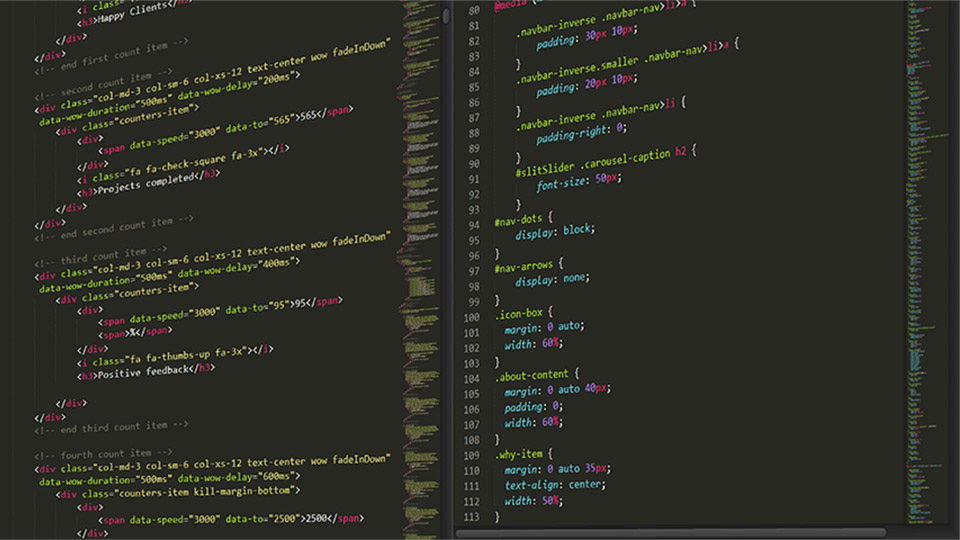Click the horizontal scrollbar under the CSS pane
Viewport: 960px width, 540px height.
[670, 533]
